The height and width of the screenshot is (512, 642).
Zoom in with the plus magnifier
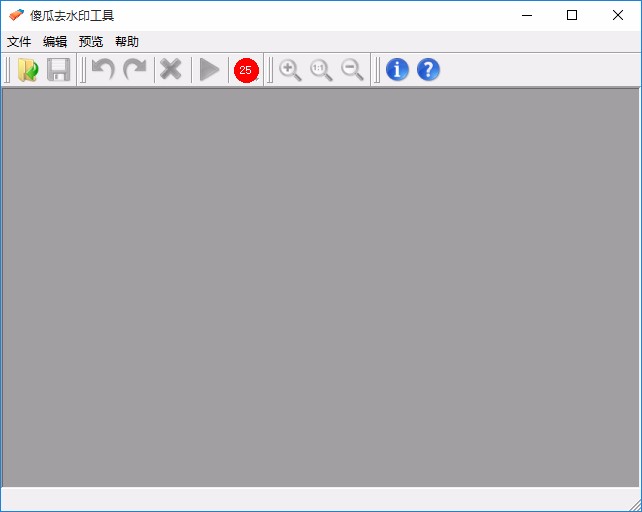(290, 70)
